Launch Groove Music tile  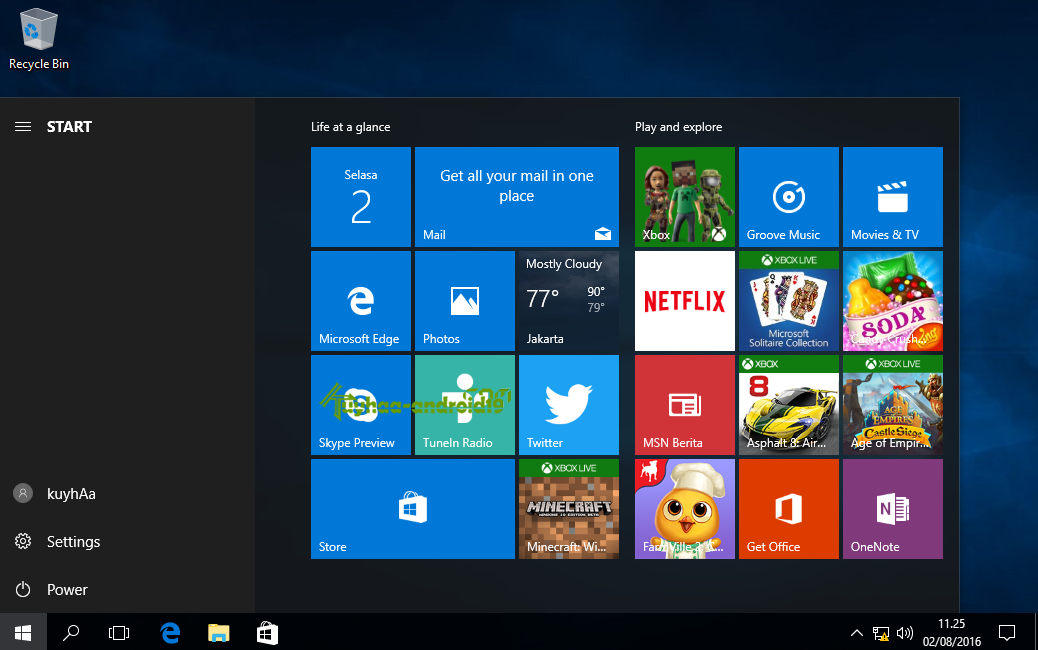[x=788, y=197]
